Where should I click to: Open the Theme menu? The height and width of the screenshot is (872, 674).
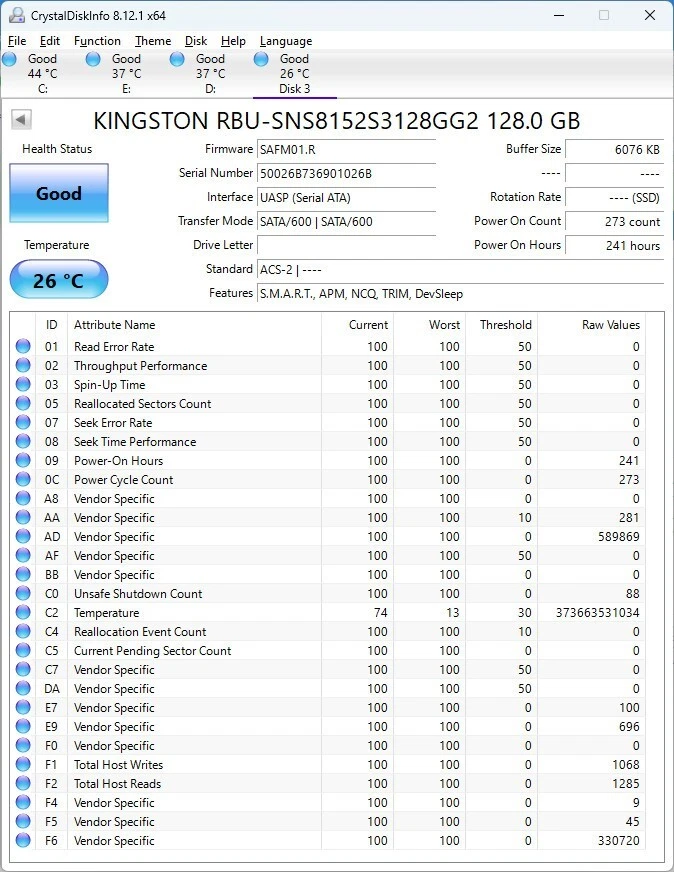pyautogui.click(x=153, y=41)
